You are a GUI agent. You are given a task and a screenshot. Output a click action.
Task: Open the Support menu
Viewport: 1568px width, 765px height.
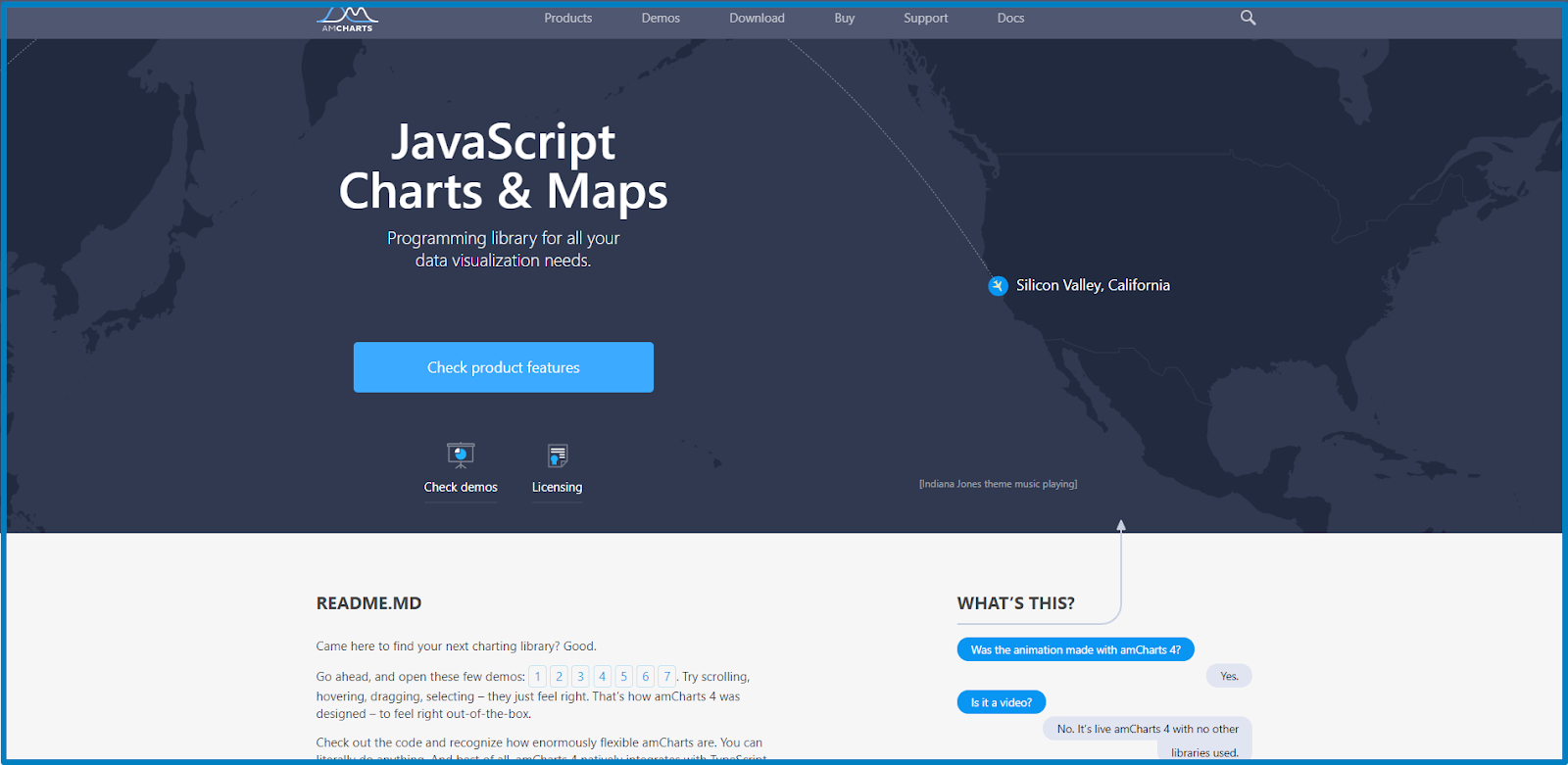click(926, 19)
